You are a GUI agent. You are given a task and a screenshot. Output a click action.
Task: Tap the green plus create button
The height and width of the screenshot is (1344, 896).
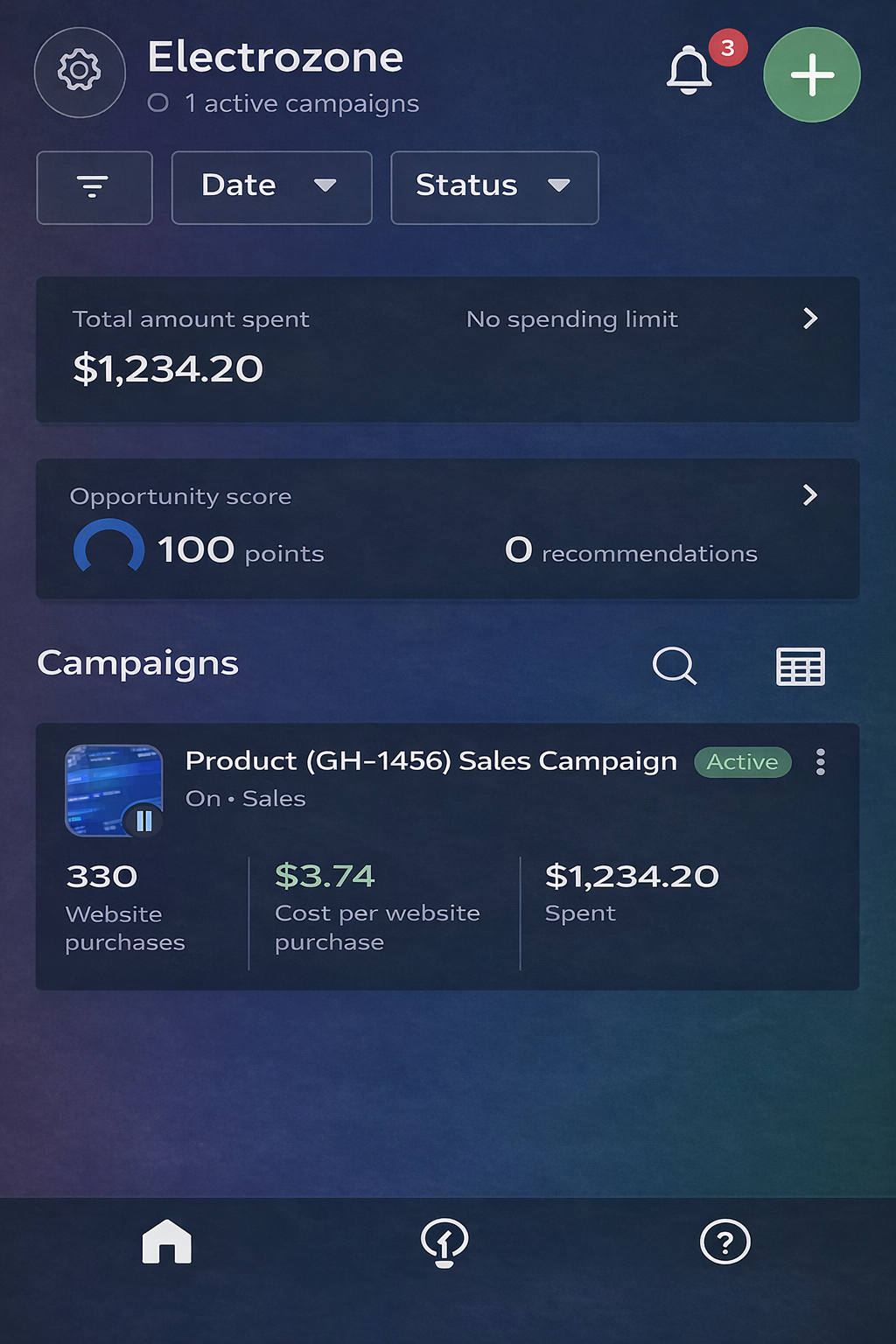coord(811,75)
